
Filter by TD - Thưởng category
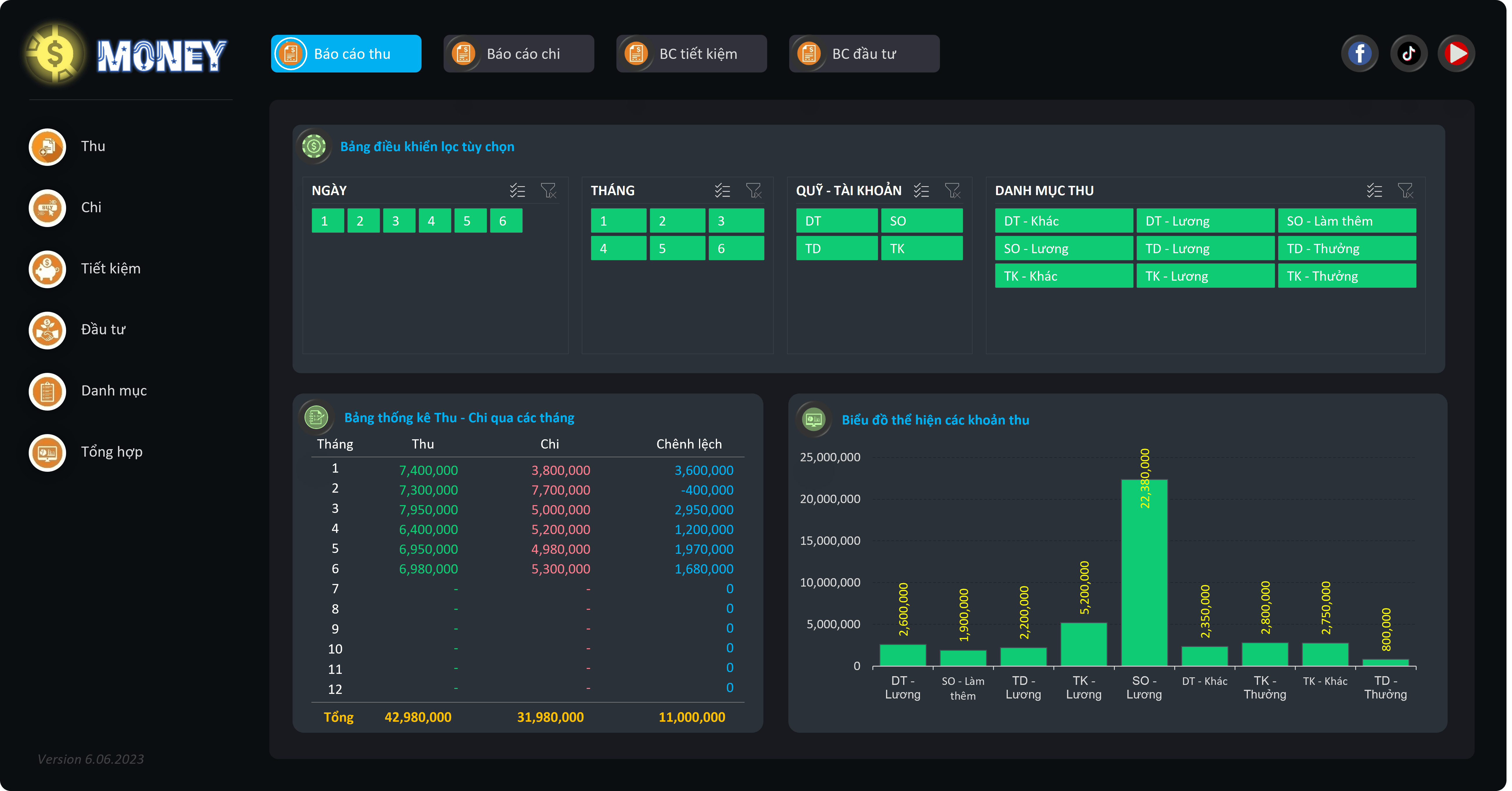click(x=1346, y=249)
